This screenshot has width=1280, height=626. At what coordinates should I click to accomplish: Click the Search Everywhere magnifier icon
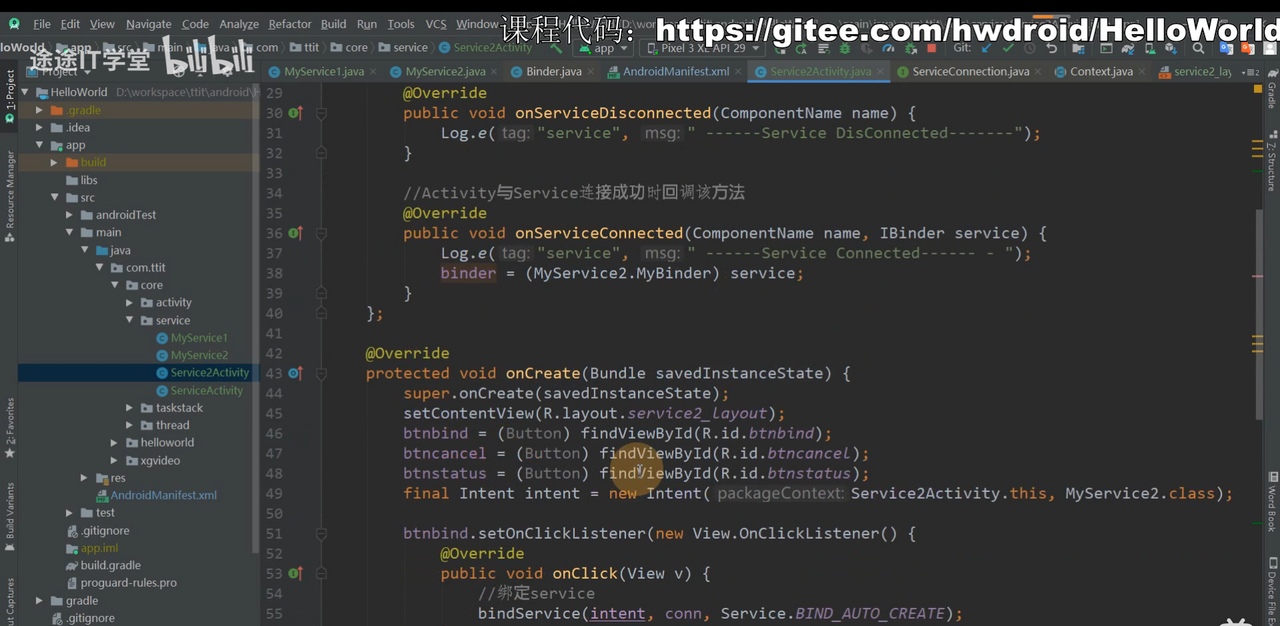click(1198, 48)
